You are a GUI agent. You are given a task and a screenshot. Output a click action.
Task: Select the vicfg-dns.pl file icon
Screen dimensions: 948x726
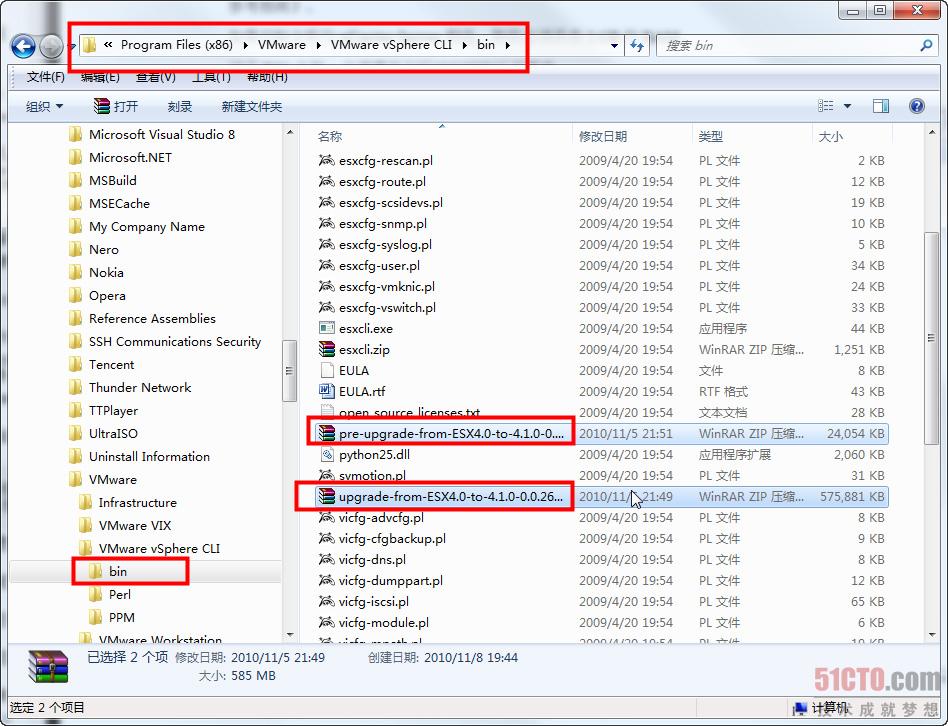click(x=326, y=559)
